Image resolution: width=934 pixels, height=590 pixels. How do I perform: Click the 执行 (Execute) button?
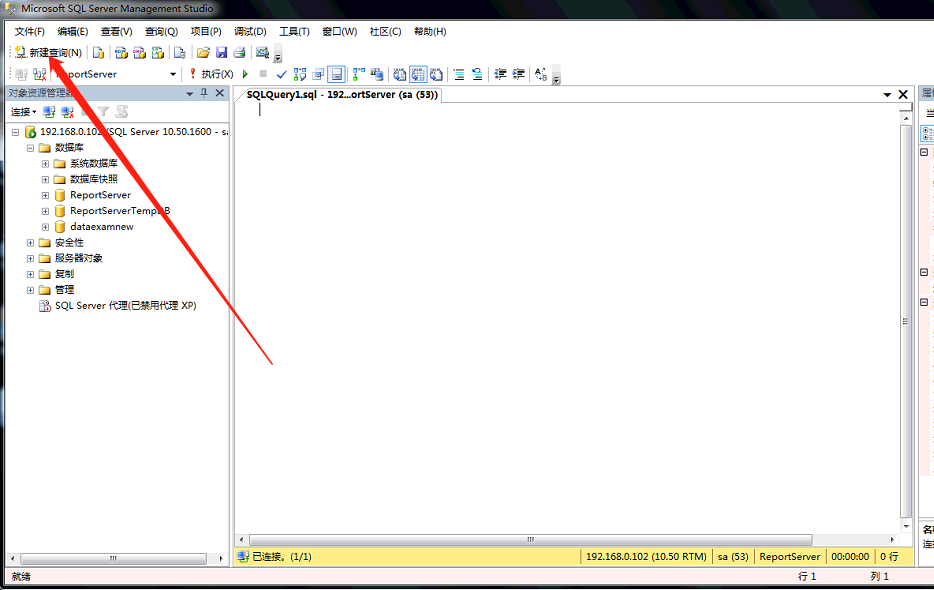point(211,74)
